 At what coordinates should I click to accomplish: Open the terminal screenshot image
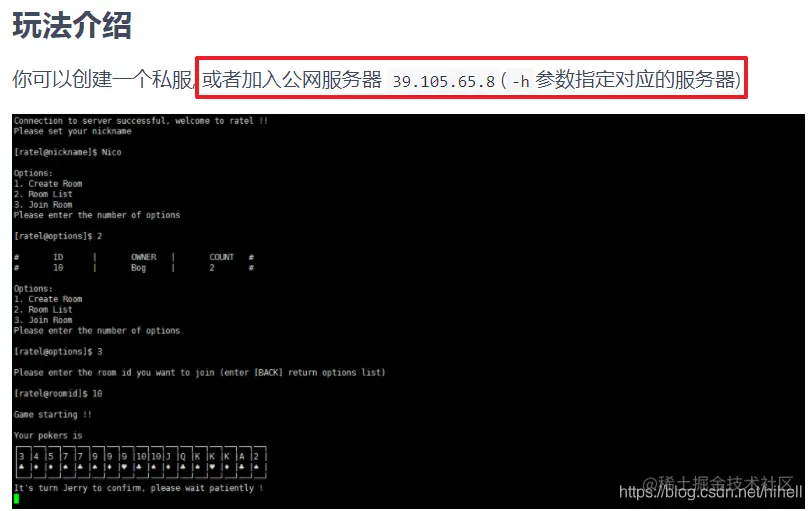[x=408, y=311]
